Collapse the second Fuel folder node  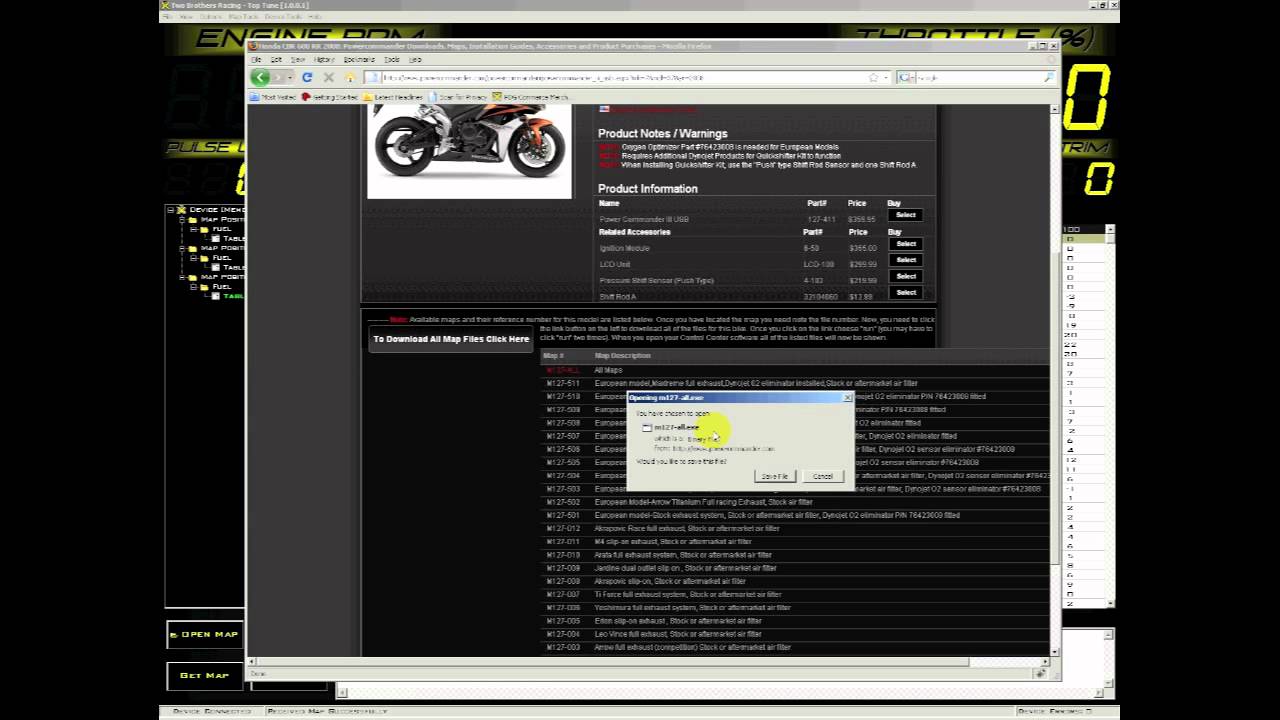[x=194, y=258]
